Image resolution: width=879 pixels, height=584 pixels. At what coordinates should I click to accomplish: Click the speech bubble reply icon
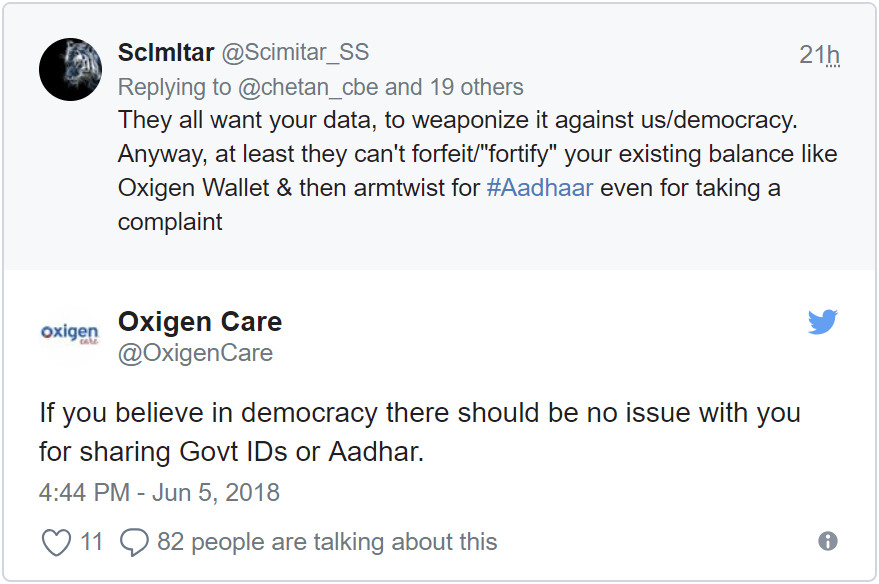tap(134, 542)
